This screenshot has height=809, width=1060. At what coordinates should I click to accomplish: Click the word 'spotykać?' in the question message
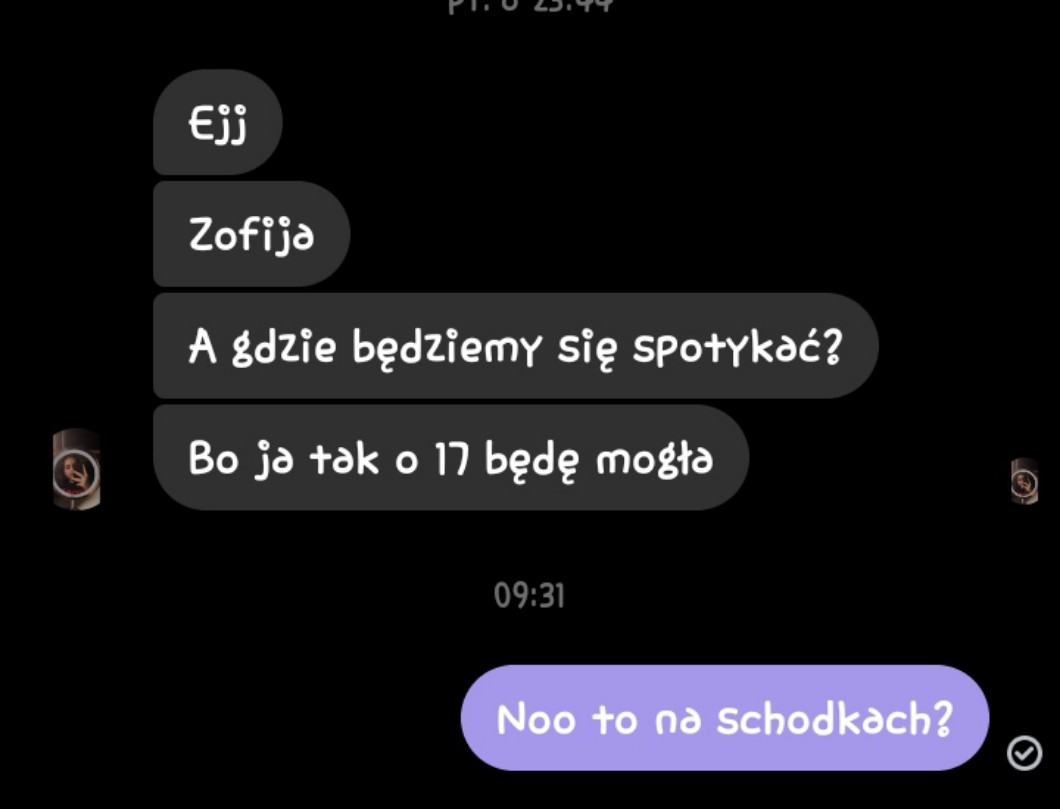point(738,349)
